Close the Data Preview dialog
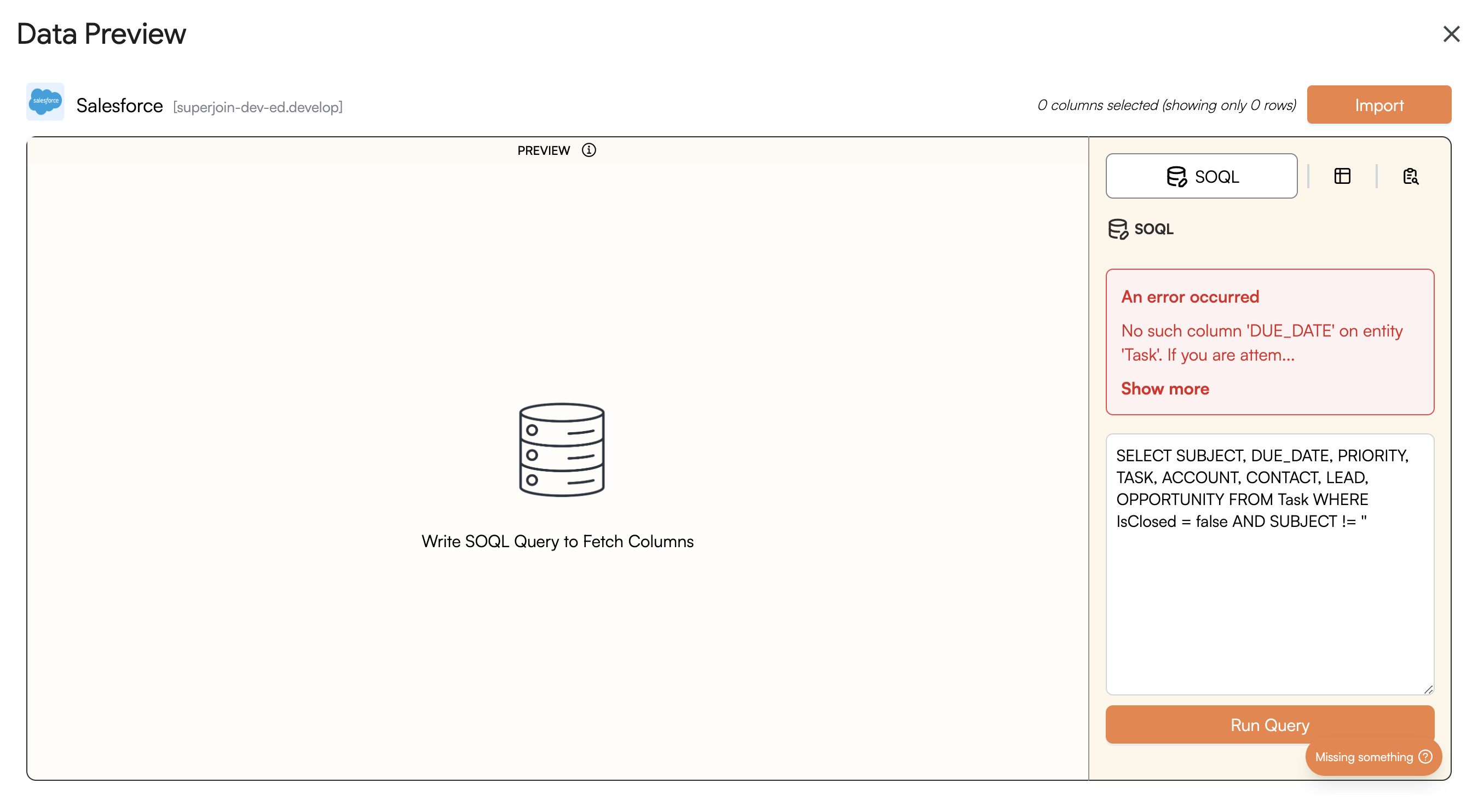The height and width of the screenshot is (812, 1478). pyautogui.click(x=1451, y=34)
